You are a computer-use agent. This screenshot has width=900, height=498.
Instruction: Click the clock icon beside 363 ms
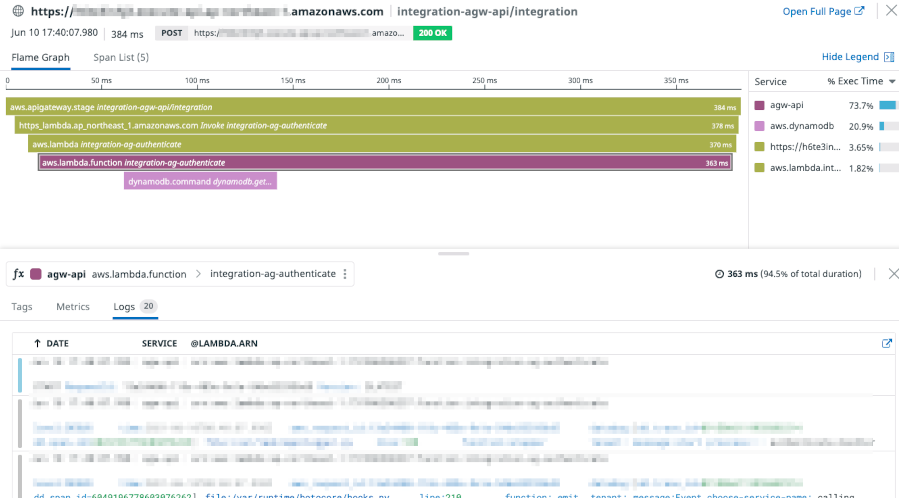(x=719, y=274)
